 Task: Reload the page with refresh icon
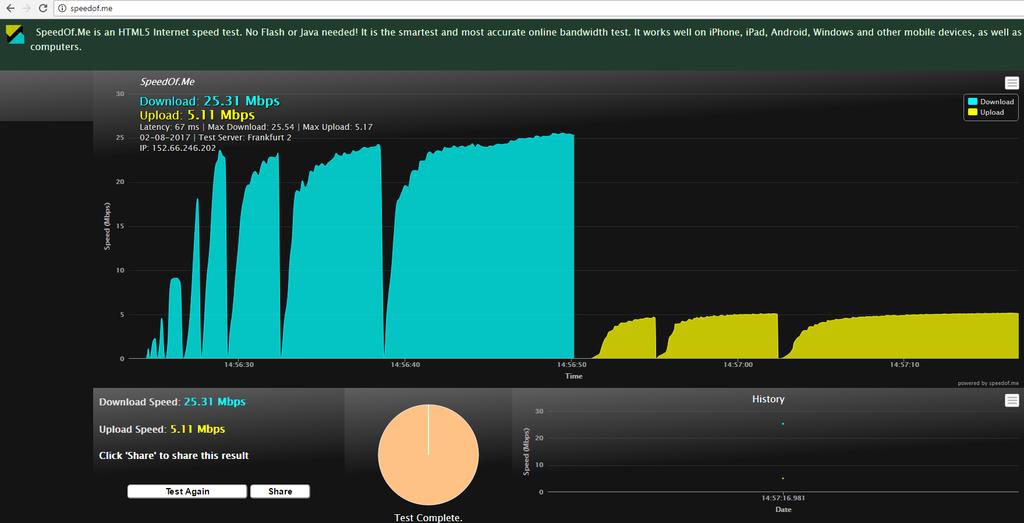(43, 8)
